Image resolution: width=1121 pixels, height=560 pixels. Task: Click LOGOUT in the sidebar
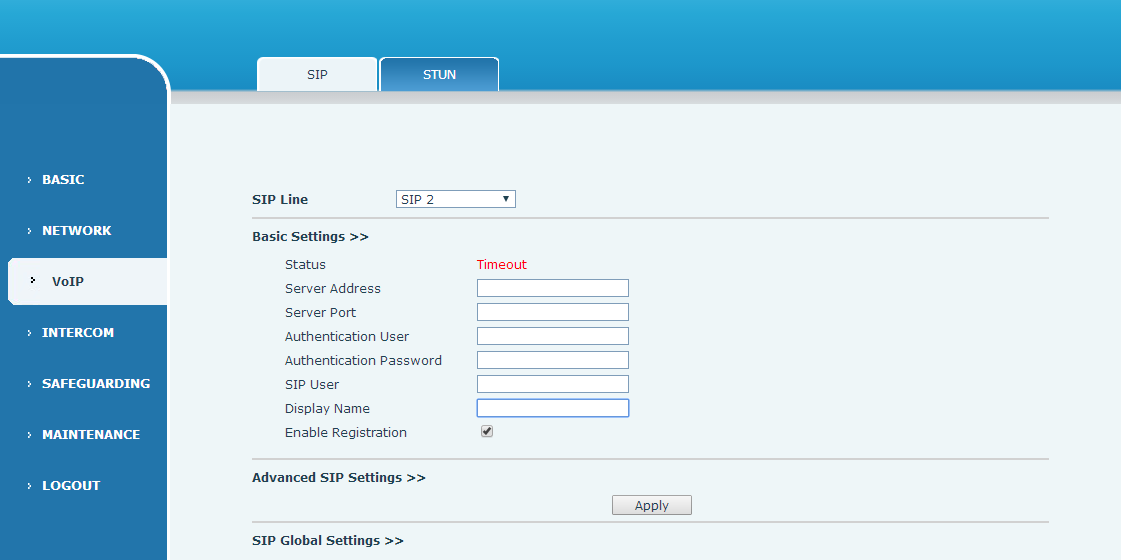click(71, 486)
